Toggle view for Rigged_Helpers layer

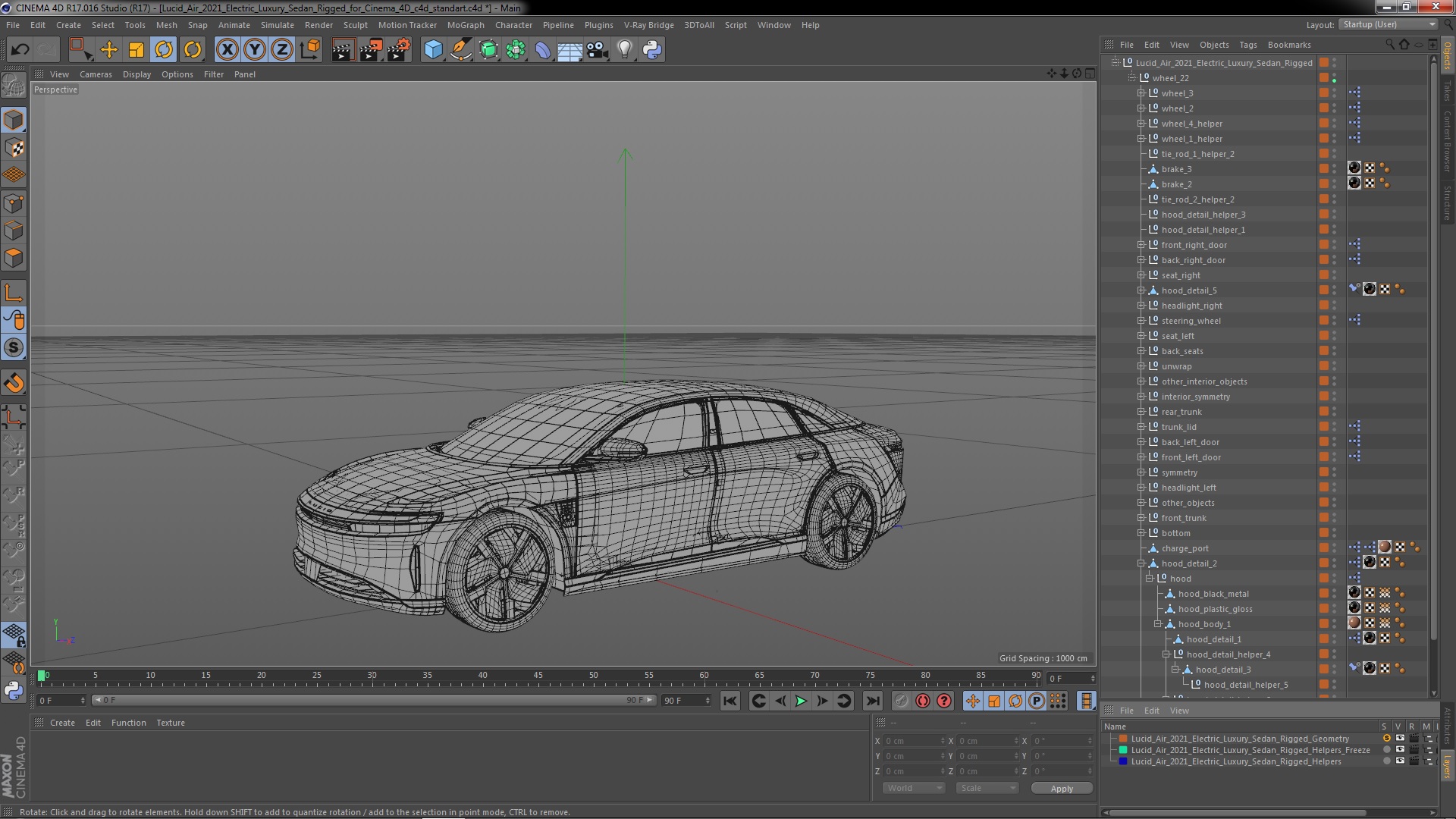pyautogui.click(x=1400, y=761)
